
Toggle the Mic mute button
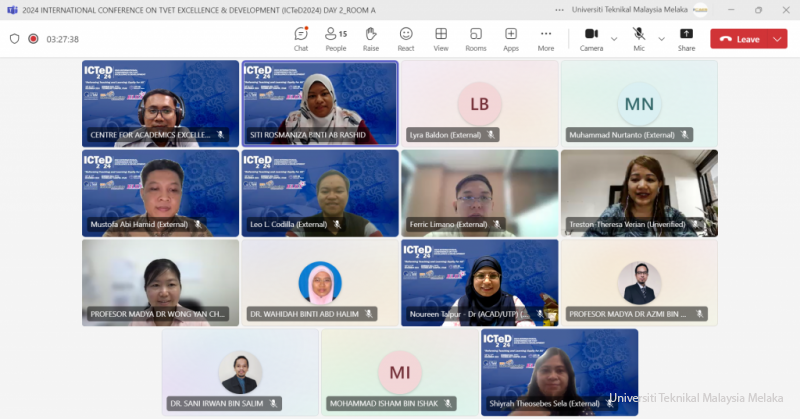(639, 38)
